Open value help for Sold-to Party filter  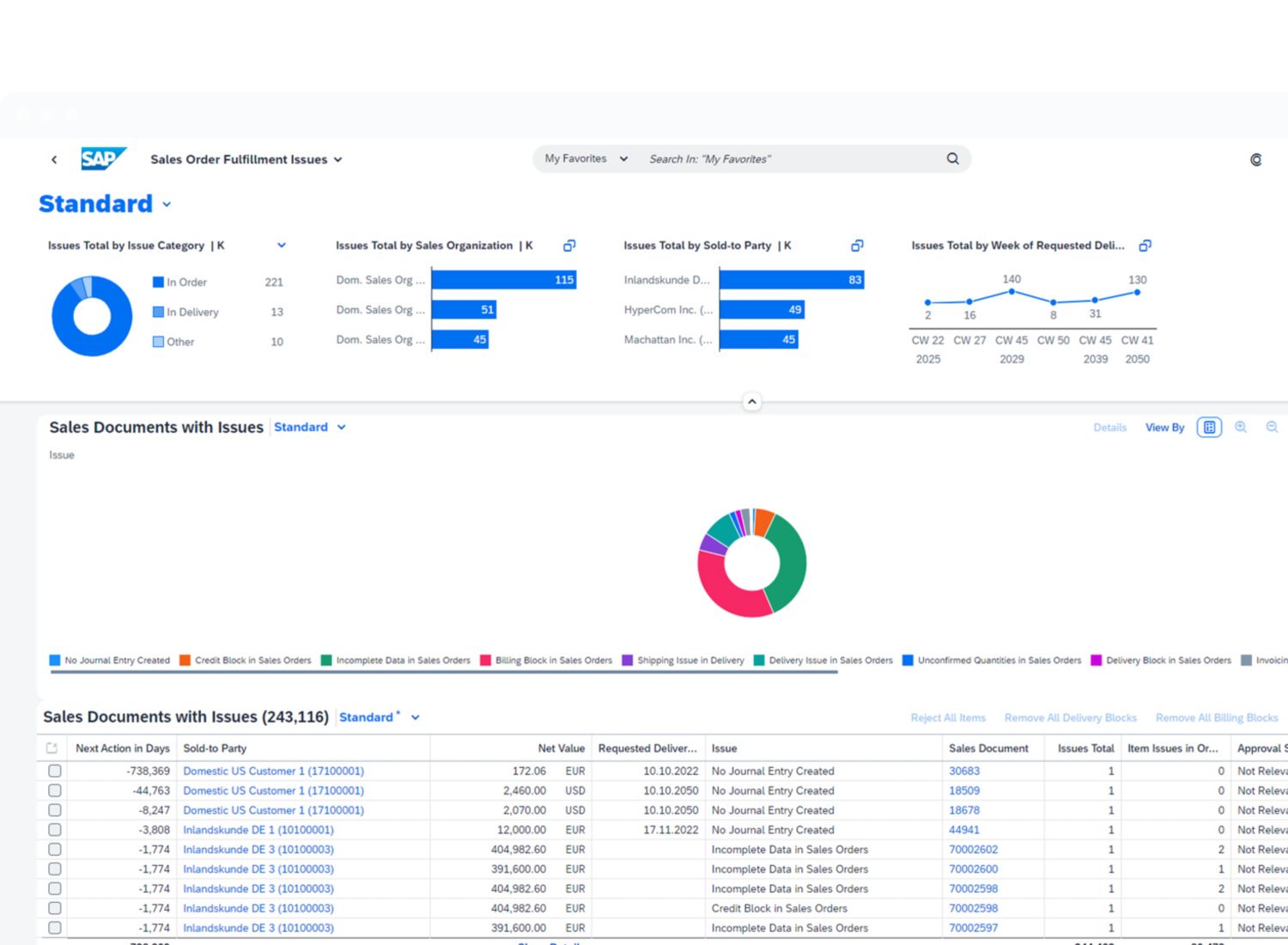coord(857,246)
